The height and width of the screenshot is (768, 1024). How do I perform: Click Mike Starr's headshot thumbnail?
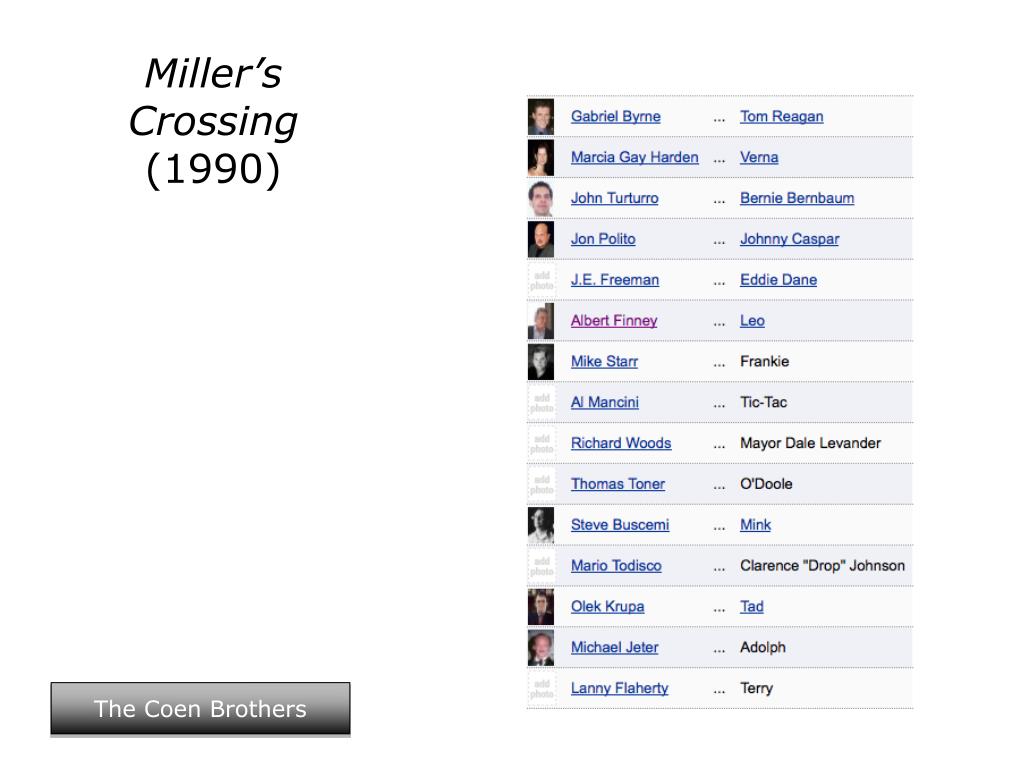coord(541,362)
